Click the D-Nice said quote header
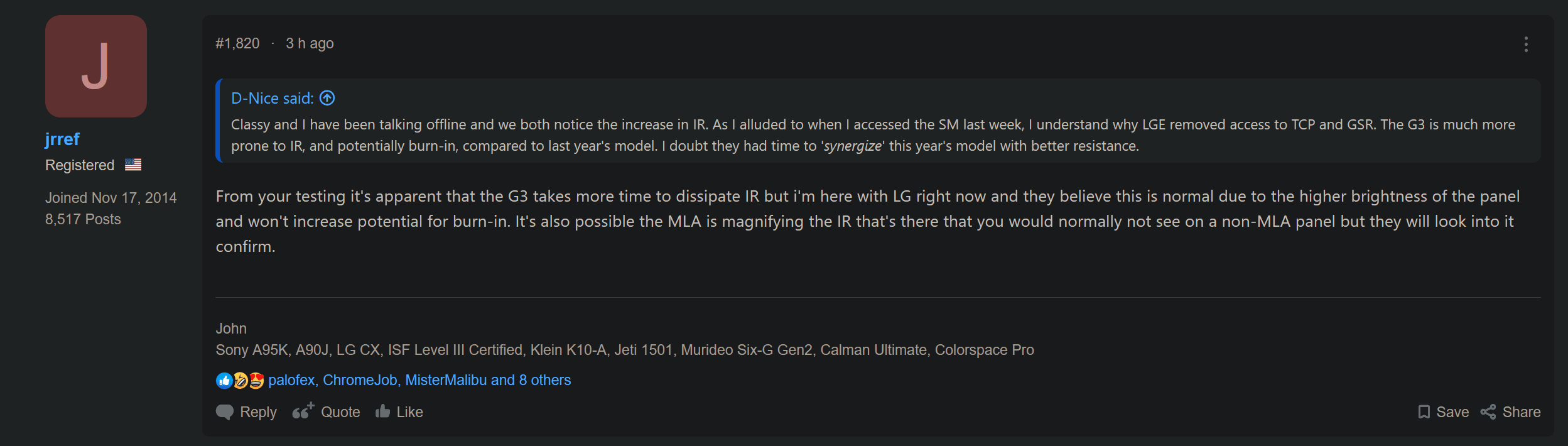 click(273, 99)
